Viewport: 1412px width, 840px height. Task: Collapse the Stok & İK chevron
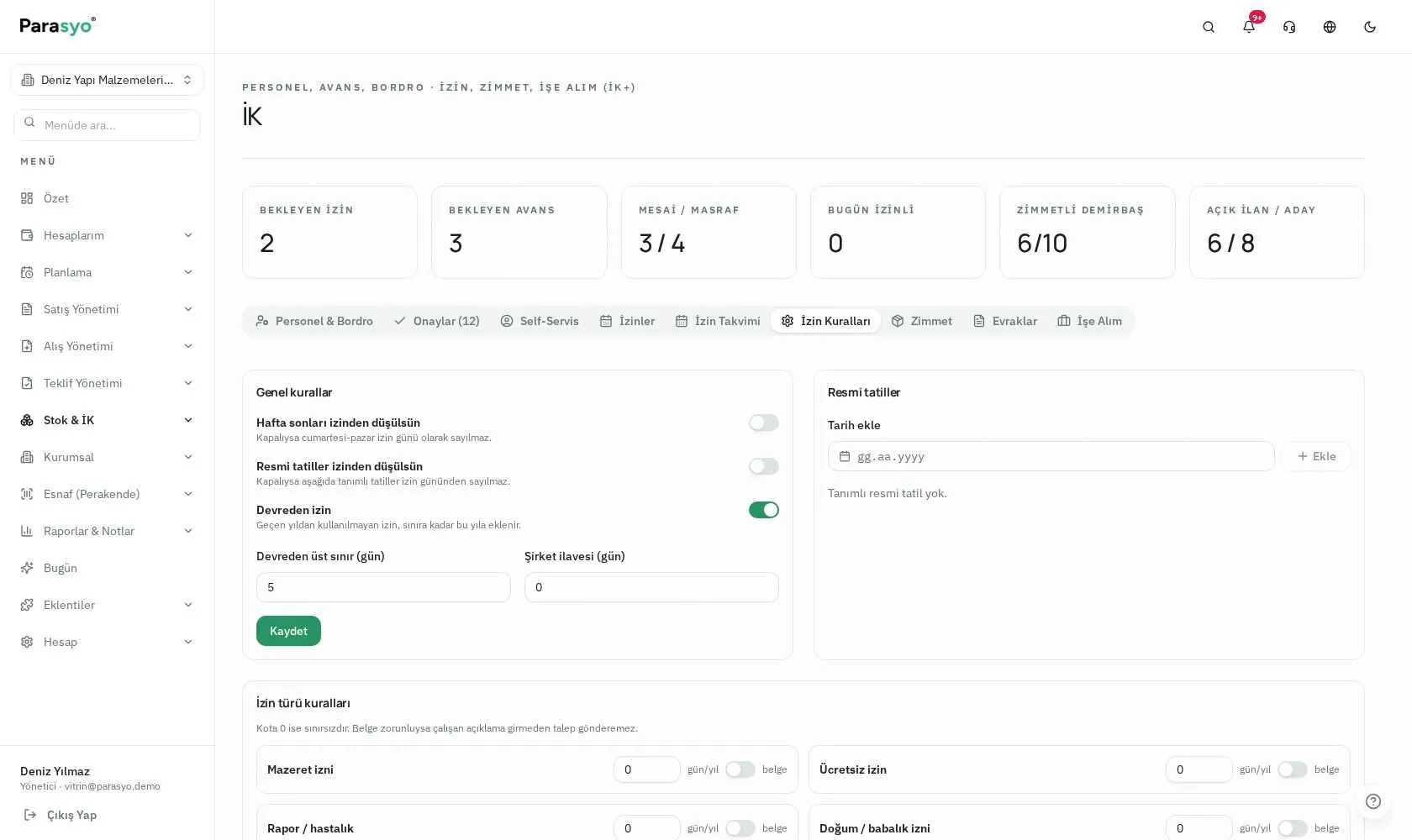point(188,420)
